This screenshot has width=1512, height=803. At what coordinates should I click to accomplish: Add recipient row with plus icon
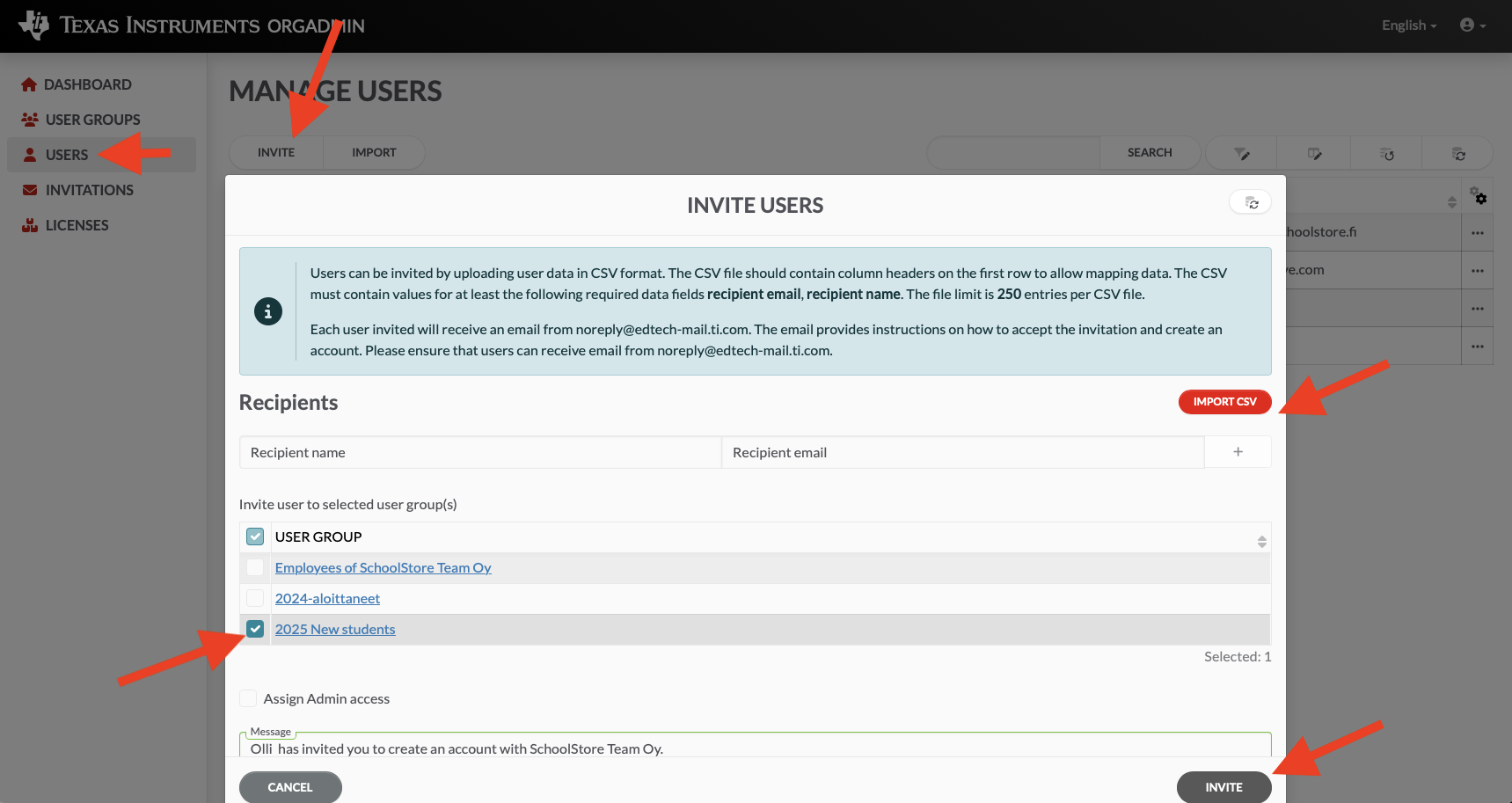[1238, 452]
